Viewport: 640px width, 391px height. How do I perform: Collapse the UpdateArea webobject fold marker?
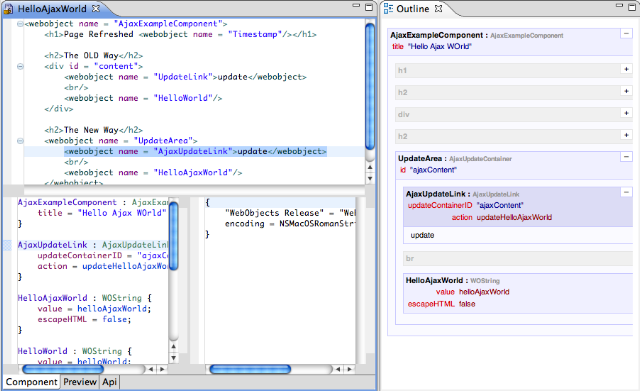click(x=20, y=141)
